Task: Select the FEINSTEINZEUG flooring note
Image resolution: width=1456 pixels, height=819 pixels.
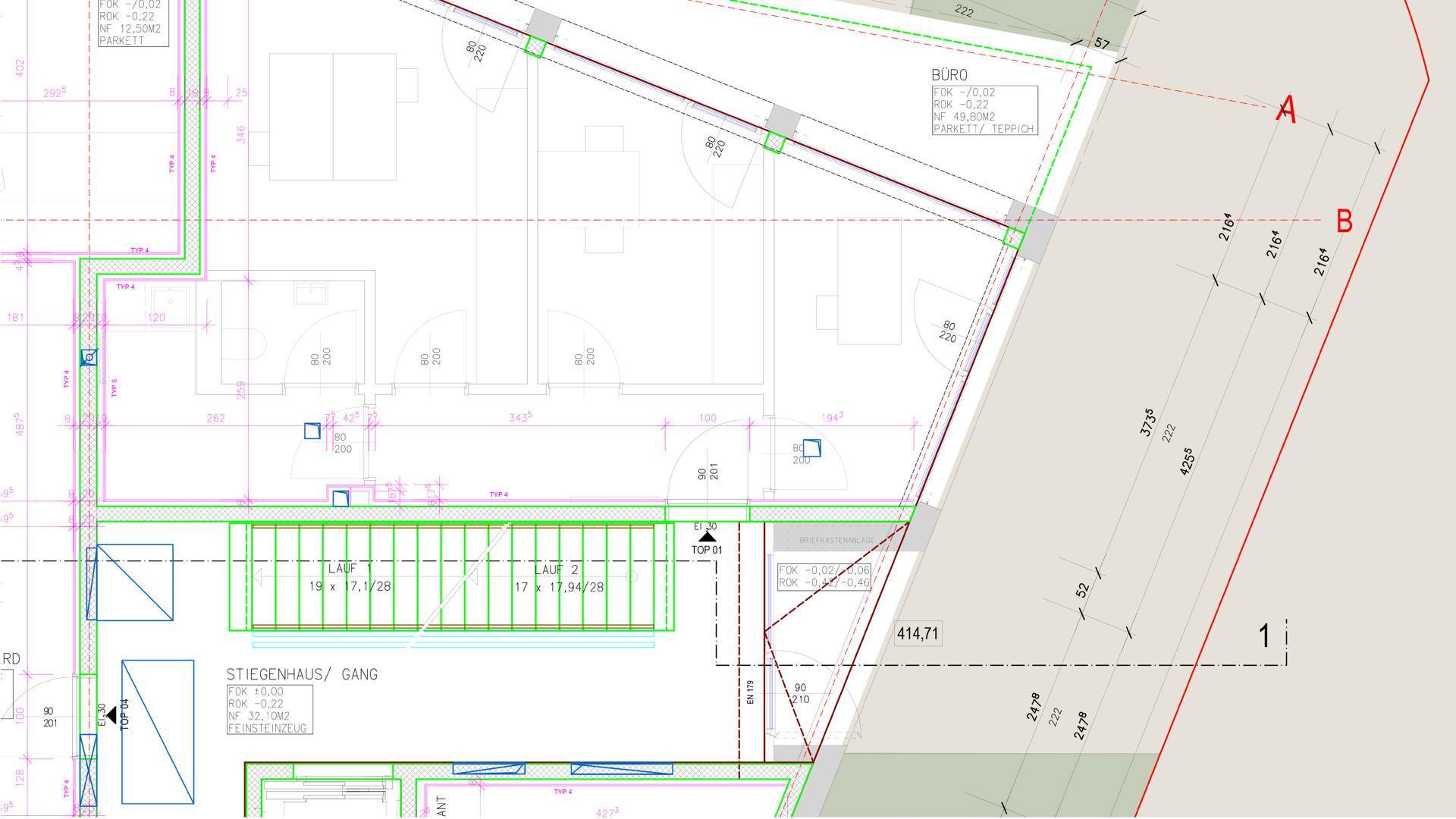Action: coord(268,728)
